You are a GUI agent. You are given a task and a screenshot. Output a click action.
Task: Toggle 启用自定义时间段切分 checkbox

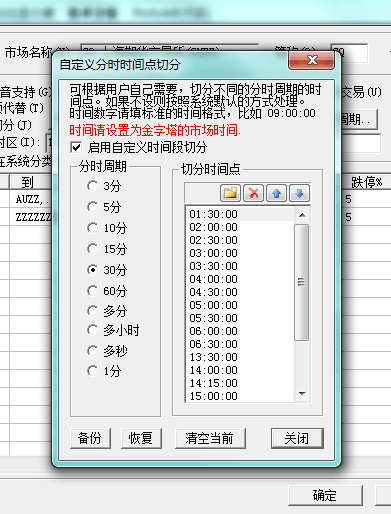[x=76, y=147]
